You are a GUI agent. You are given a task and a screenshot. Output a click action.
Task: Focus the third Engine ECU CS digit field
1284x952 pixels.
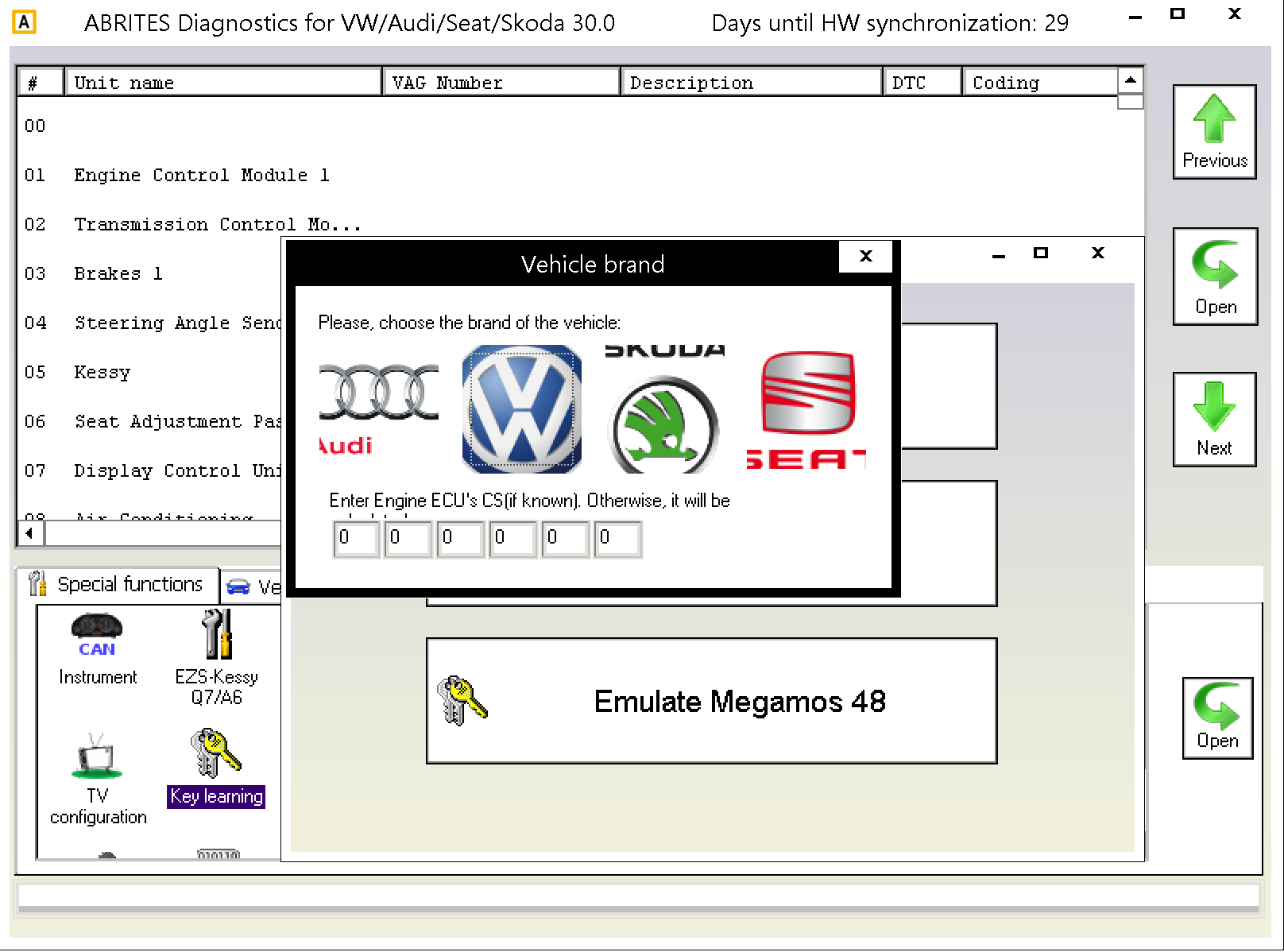point(460,539)
